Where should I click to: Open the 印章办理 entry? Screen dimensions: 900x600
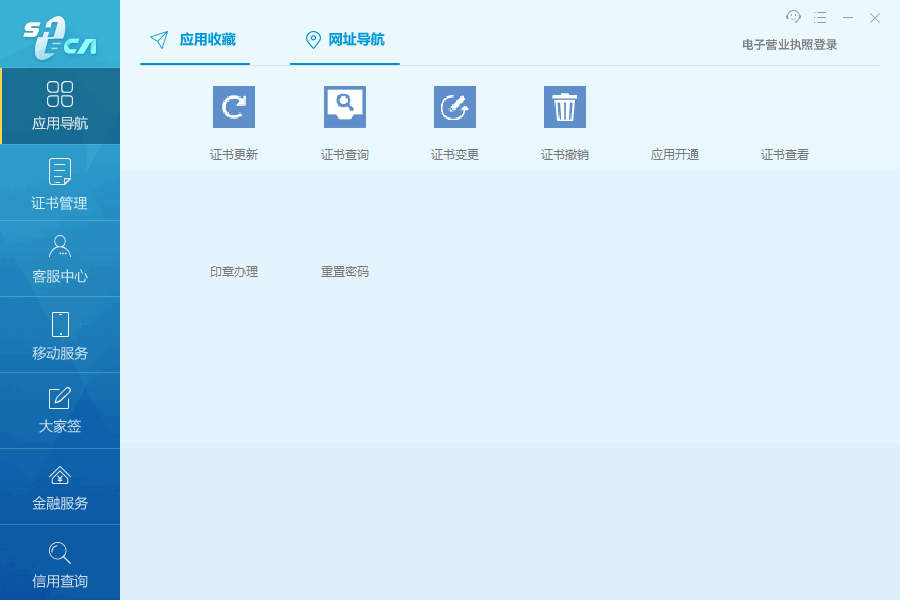coord(234,272)
